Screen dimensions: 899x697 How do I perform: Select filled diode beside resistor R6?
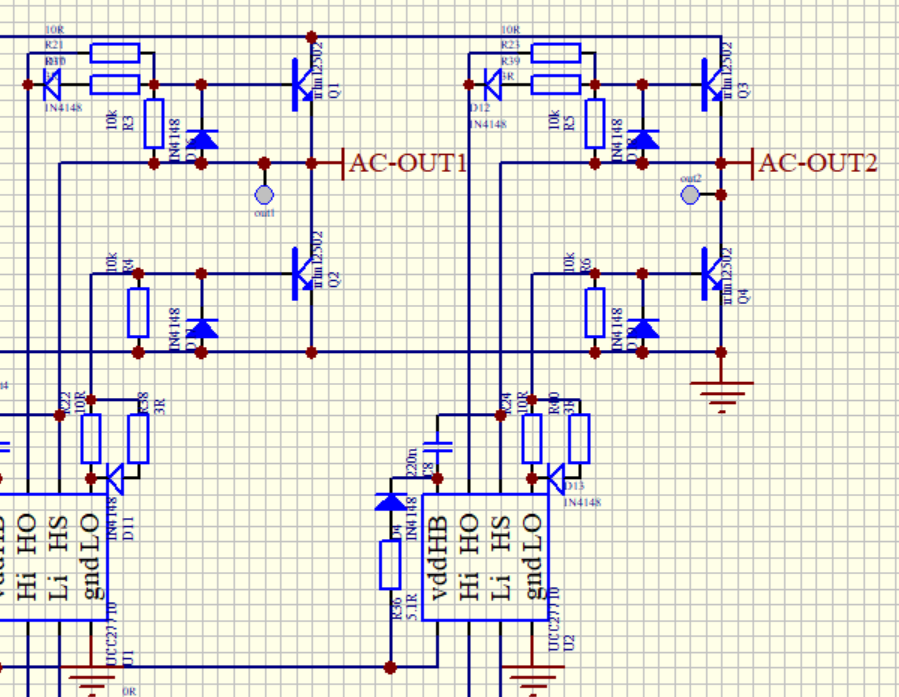(643, 328)
